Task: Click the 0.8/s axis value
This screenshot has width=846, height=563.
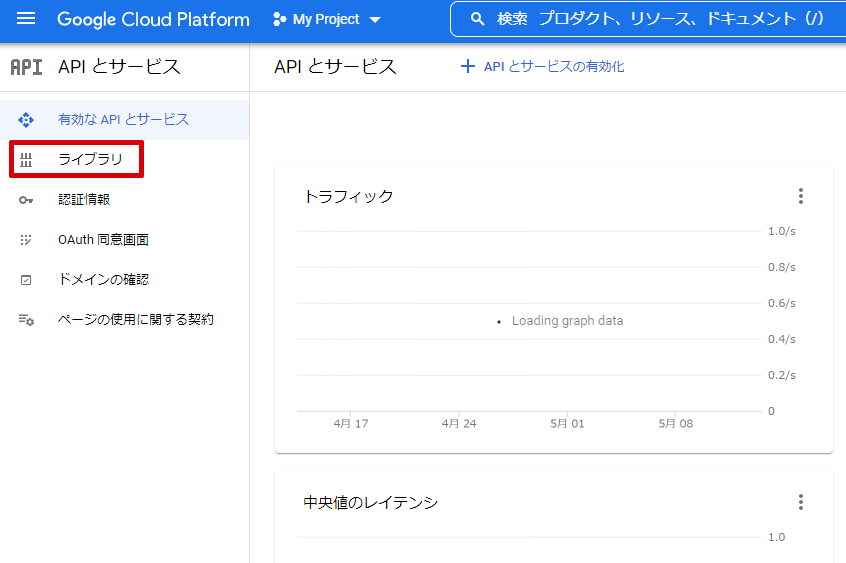Action: tap(782, 267)
